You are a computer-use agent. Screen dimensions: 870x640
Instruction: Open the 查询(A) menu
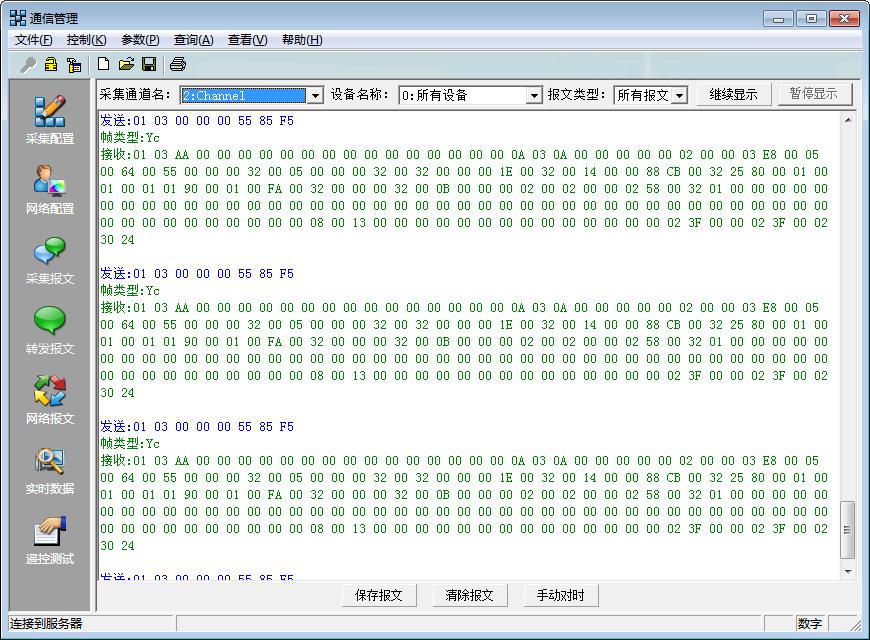[194, 40]
